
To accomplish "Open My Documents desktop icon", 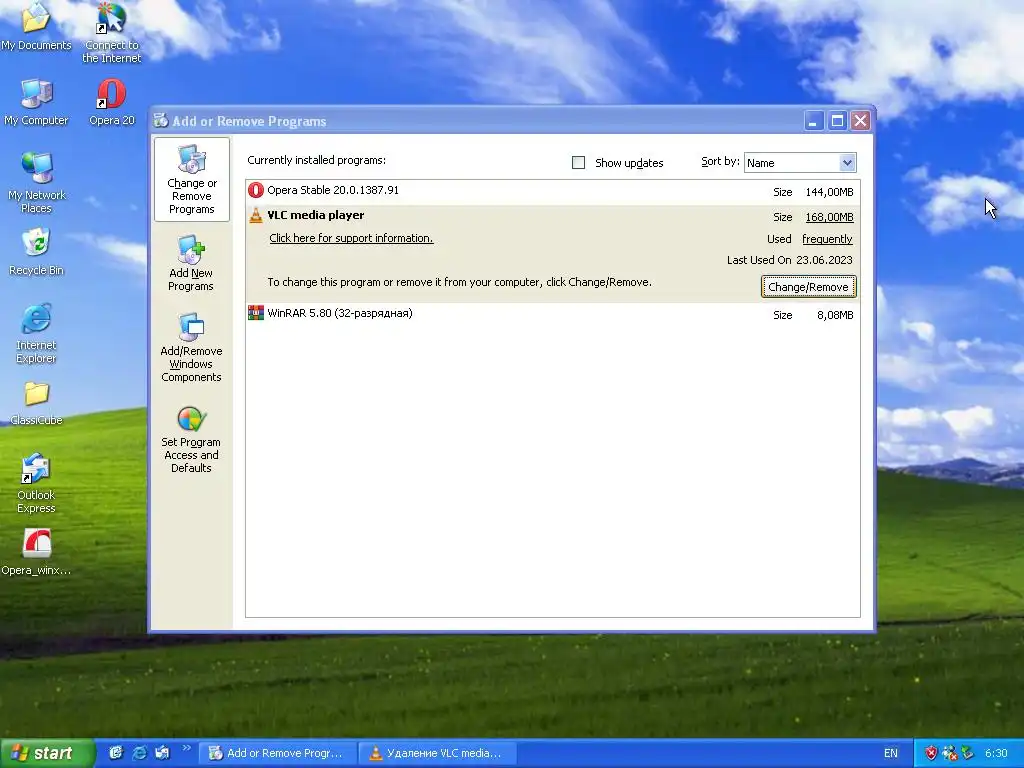I will pyautogui.click(x=36, y=26).
